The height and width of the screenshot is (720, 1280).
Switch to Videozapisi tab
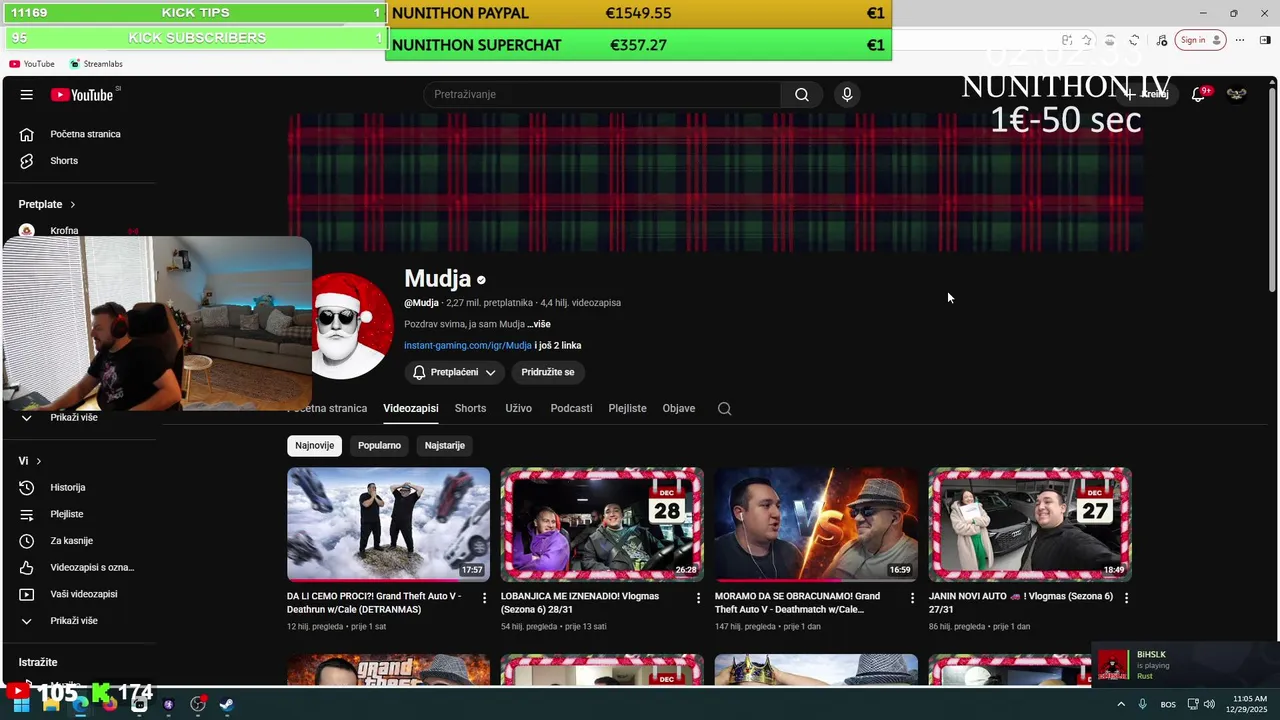[x=411, y=408]
